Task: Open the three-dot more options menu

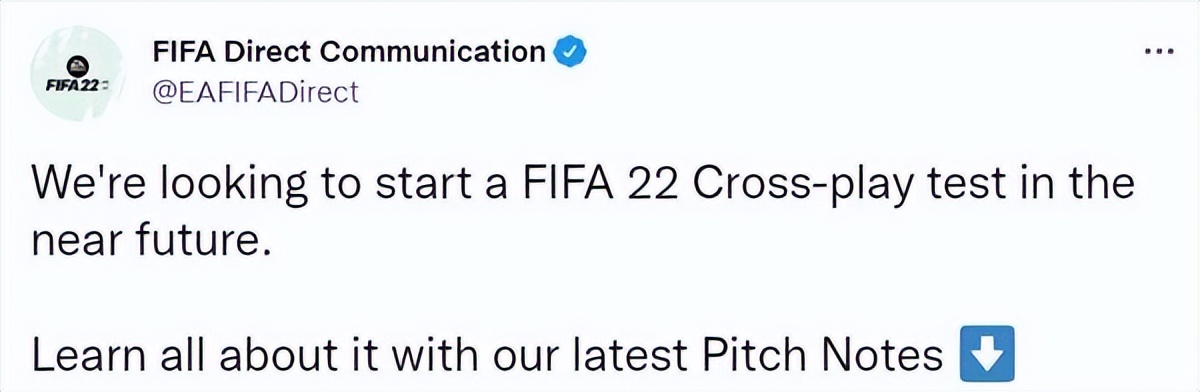Action: coord(1160,52)
